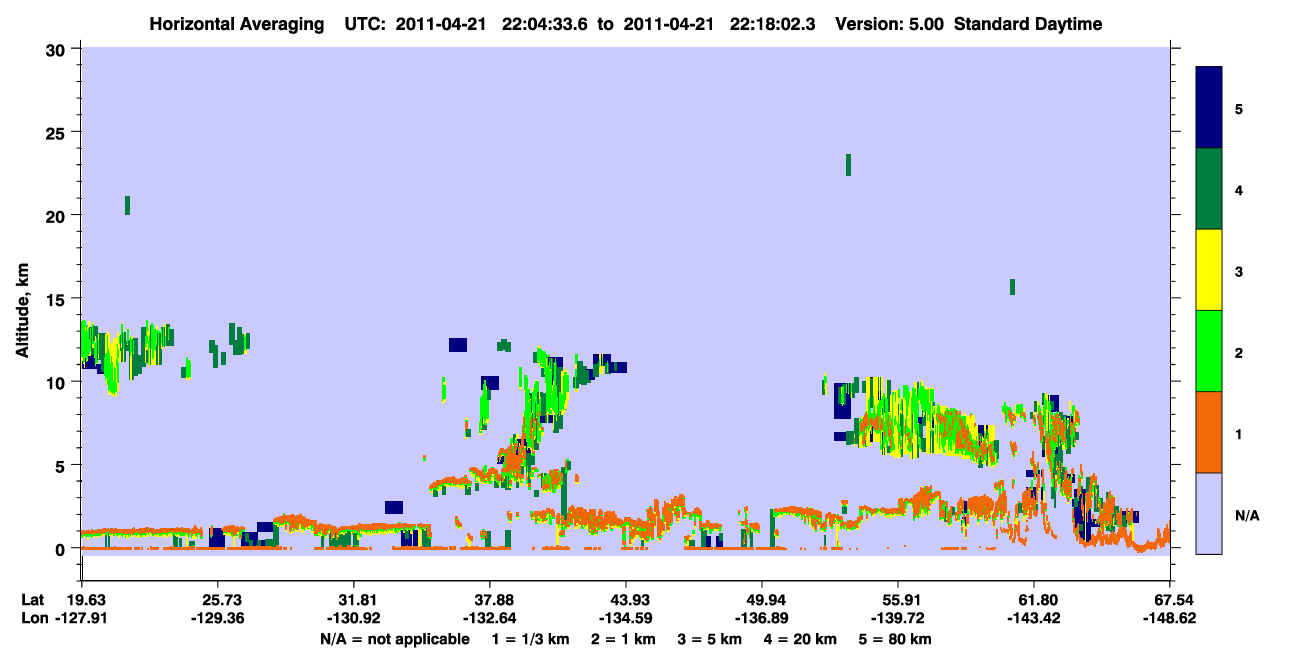Image resolution: width=1300 pixels, height=667 pixels.
Task: Click longitude value -130.92
Action: pyautogui.click(x=353, y=618)
